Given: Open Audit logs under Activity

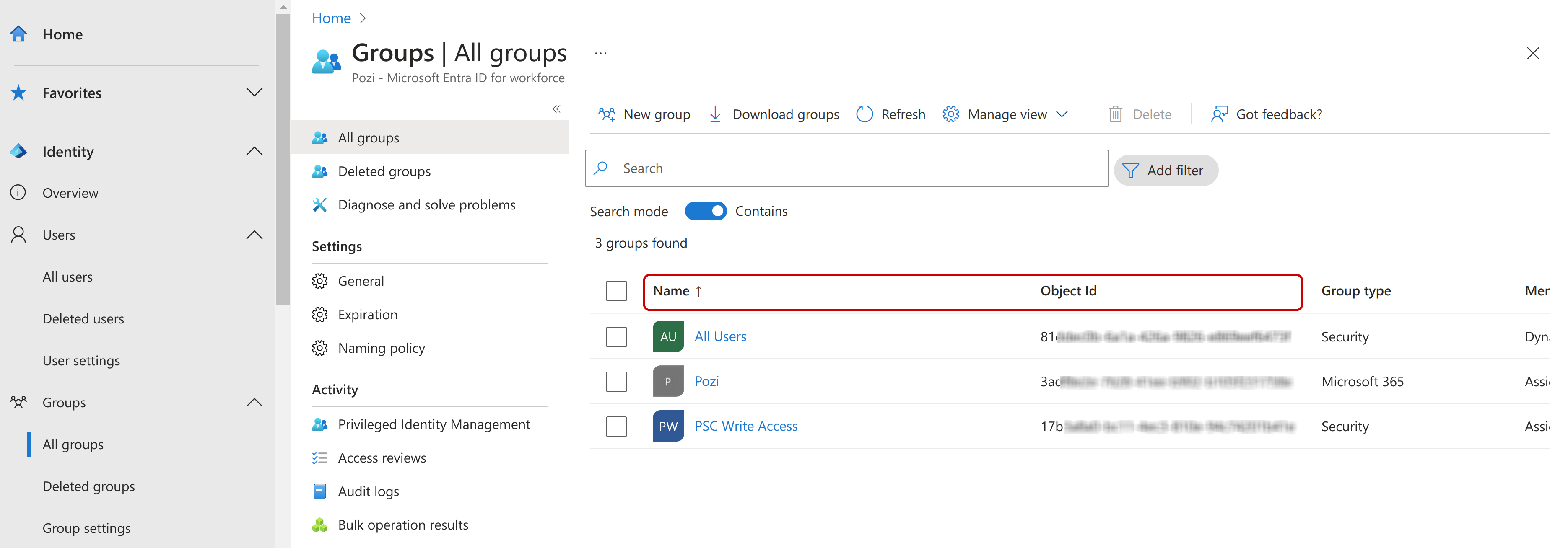Looking at the screenshot, I should (368, 491).
